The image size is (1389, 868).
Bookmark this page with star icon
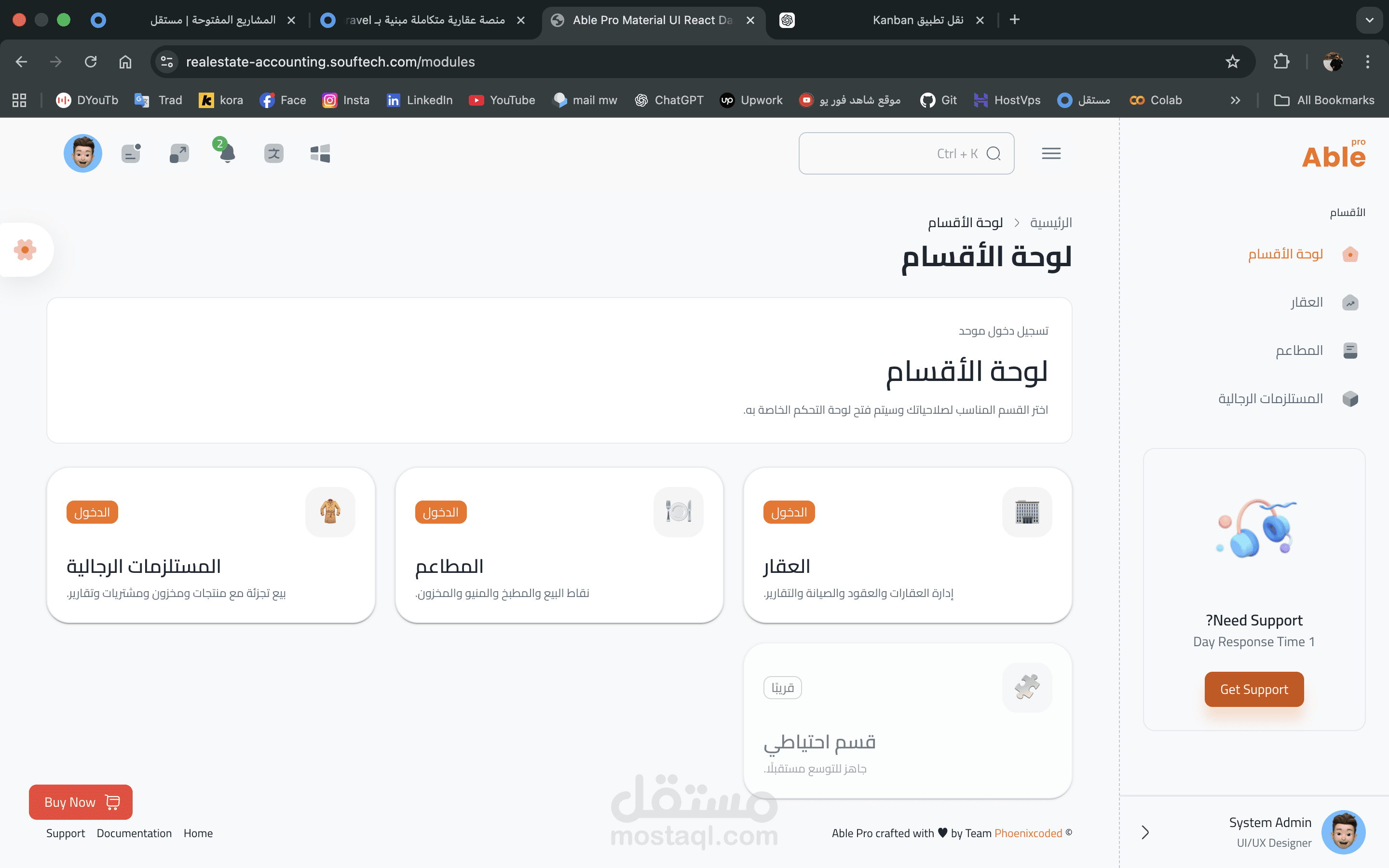(1232, 61)
